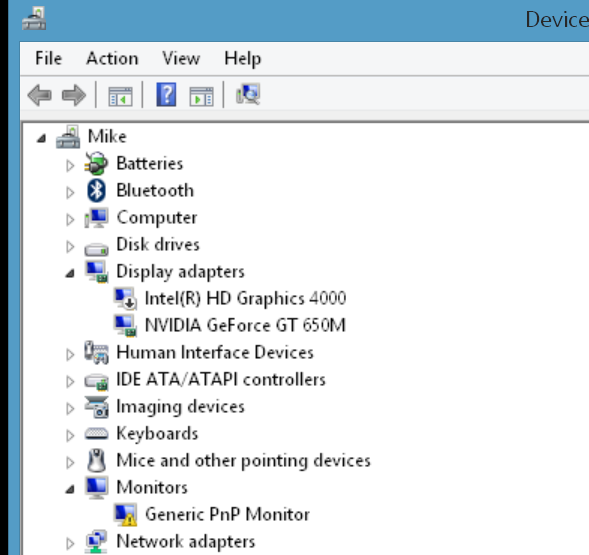Collapse the Display adapters category
This screenshot has width=589, height=555.
[x=70, y=274]
